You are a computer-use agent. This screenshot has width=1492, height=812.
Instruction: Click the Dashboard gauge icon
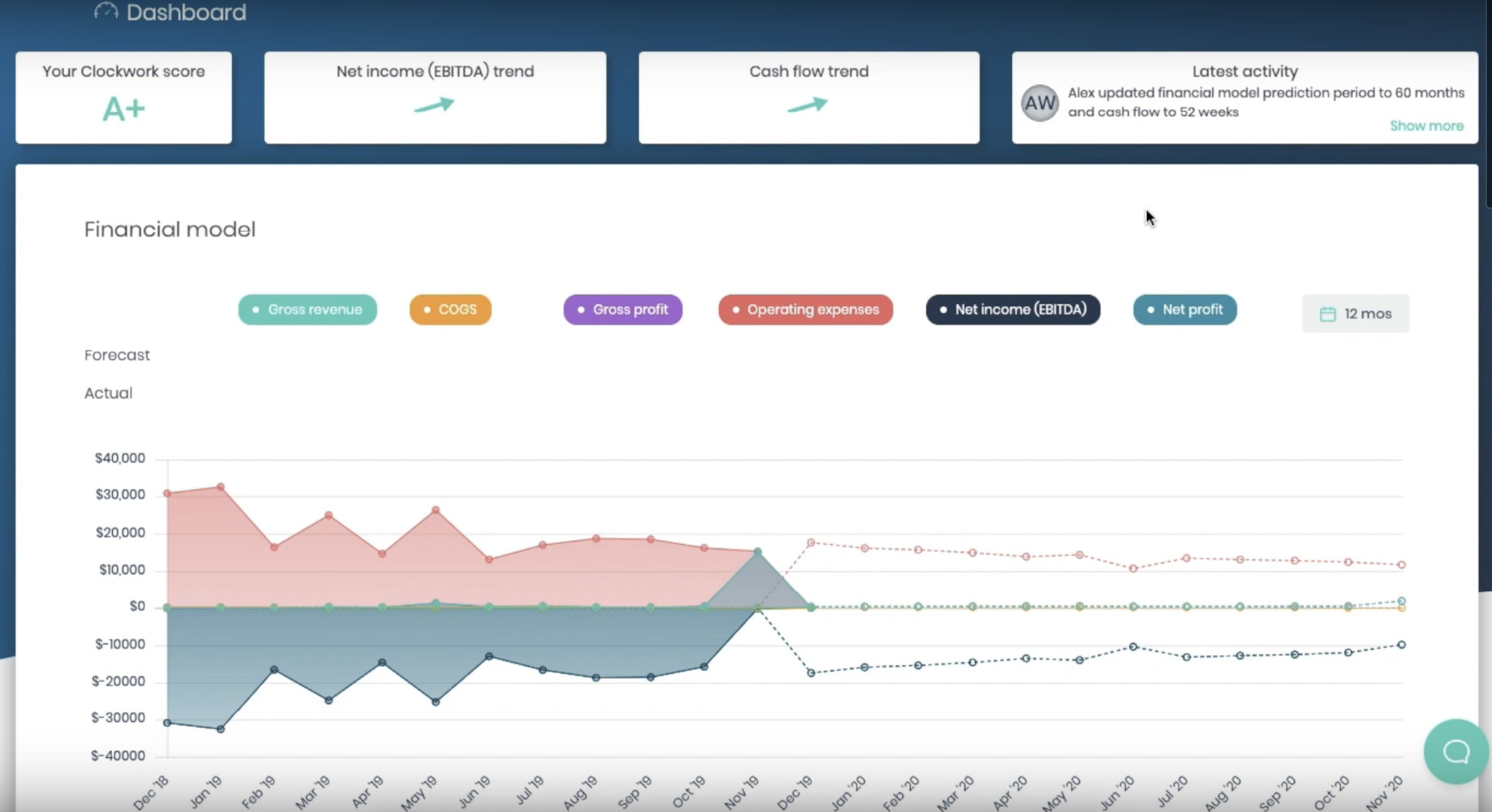(106, 11)
